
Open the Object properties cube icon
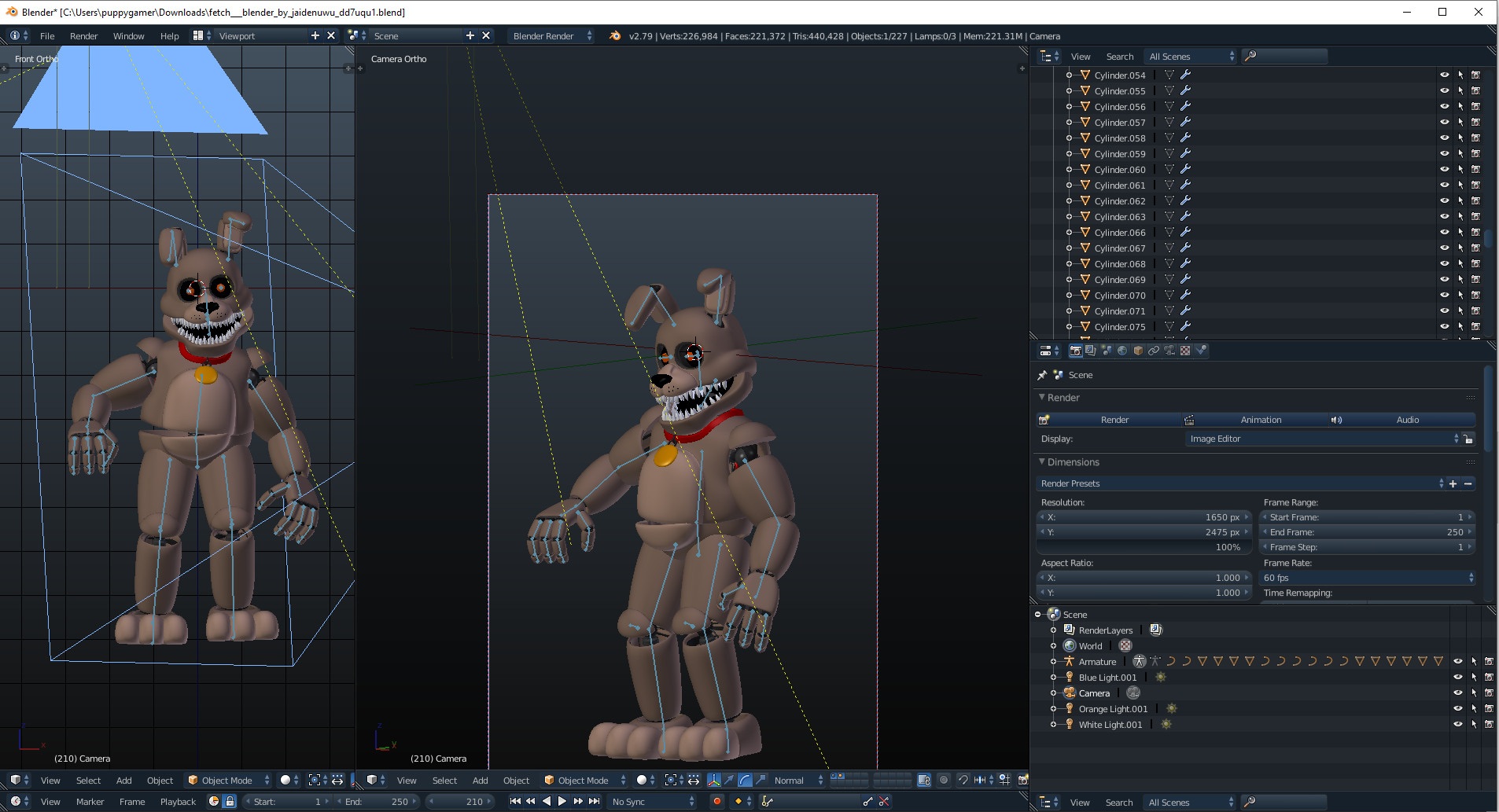point(1138,351)
